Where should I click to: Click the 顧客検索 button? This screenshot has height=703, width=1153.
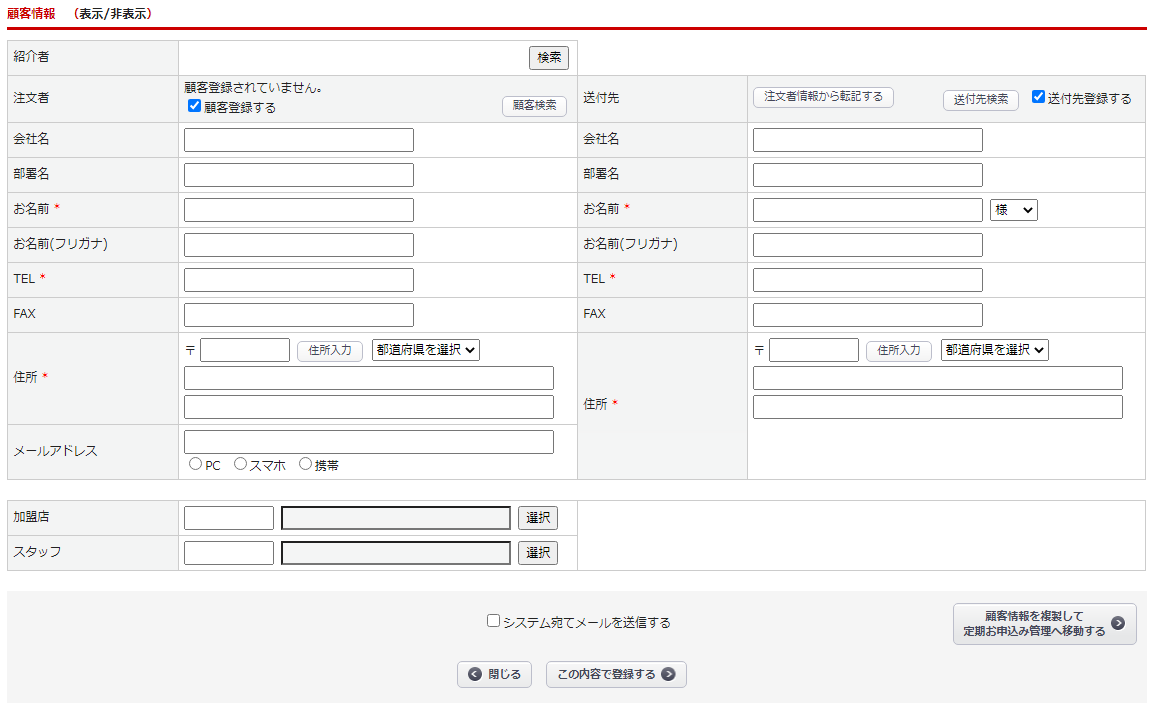pos(534,106)
